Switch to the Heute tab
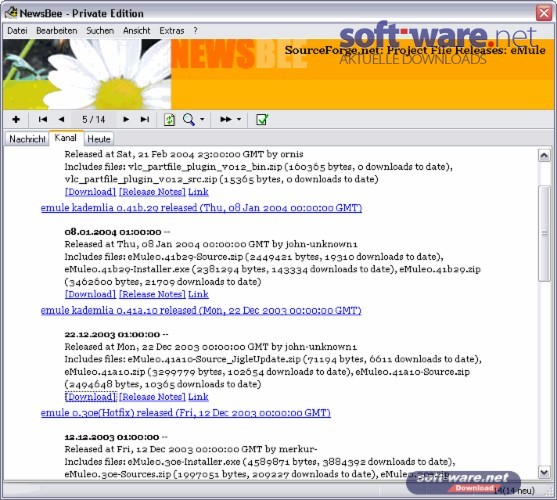 (99, 139)
